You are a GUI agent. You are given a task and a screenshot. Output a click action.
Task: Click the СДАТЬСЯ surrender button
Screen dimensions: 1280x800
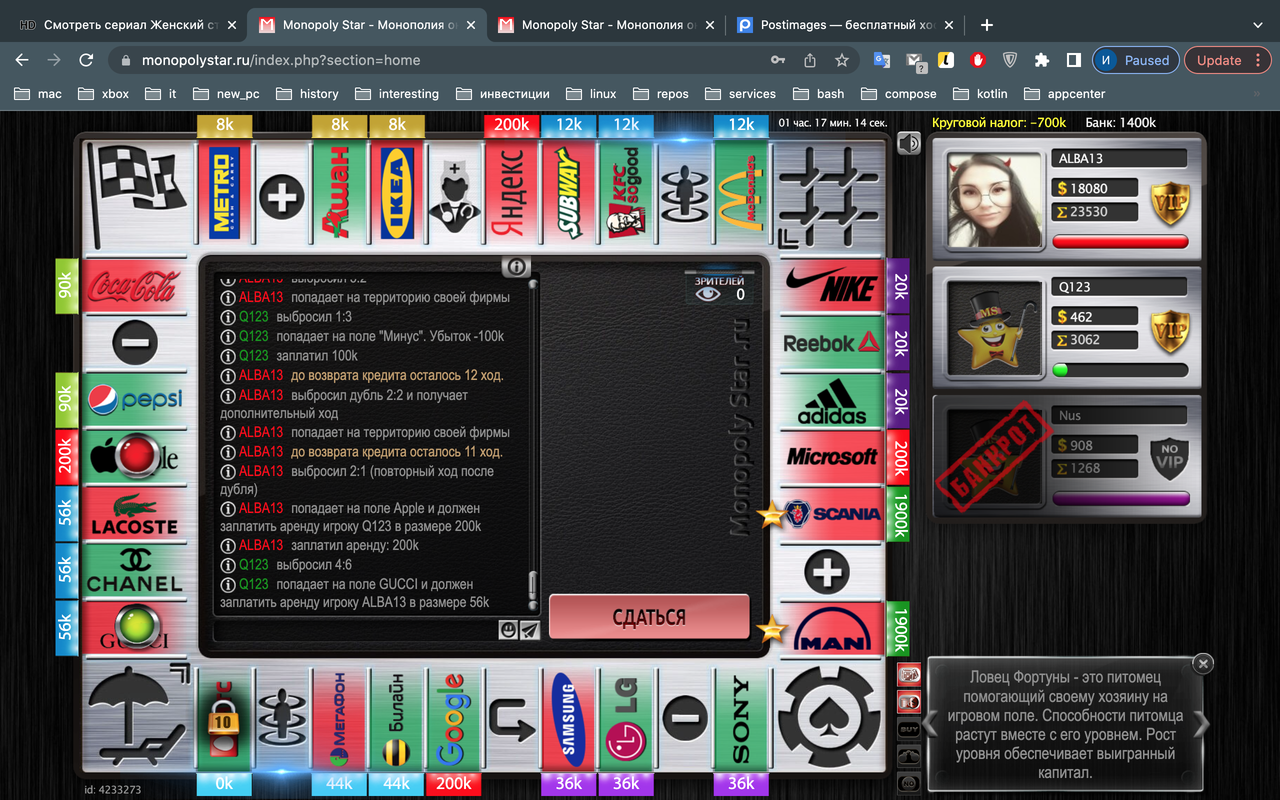pyautogui.click(x=649, y=617)
